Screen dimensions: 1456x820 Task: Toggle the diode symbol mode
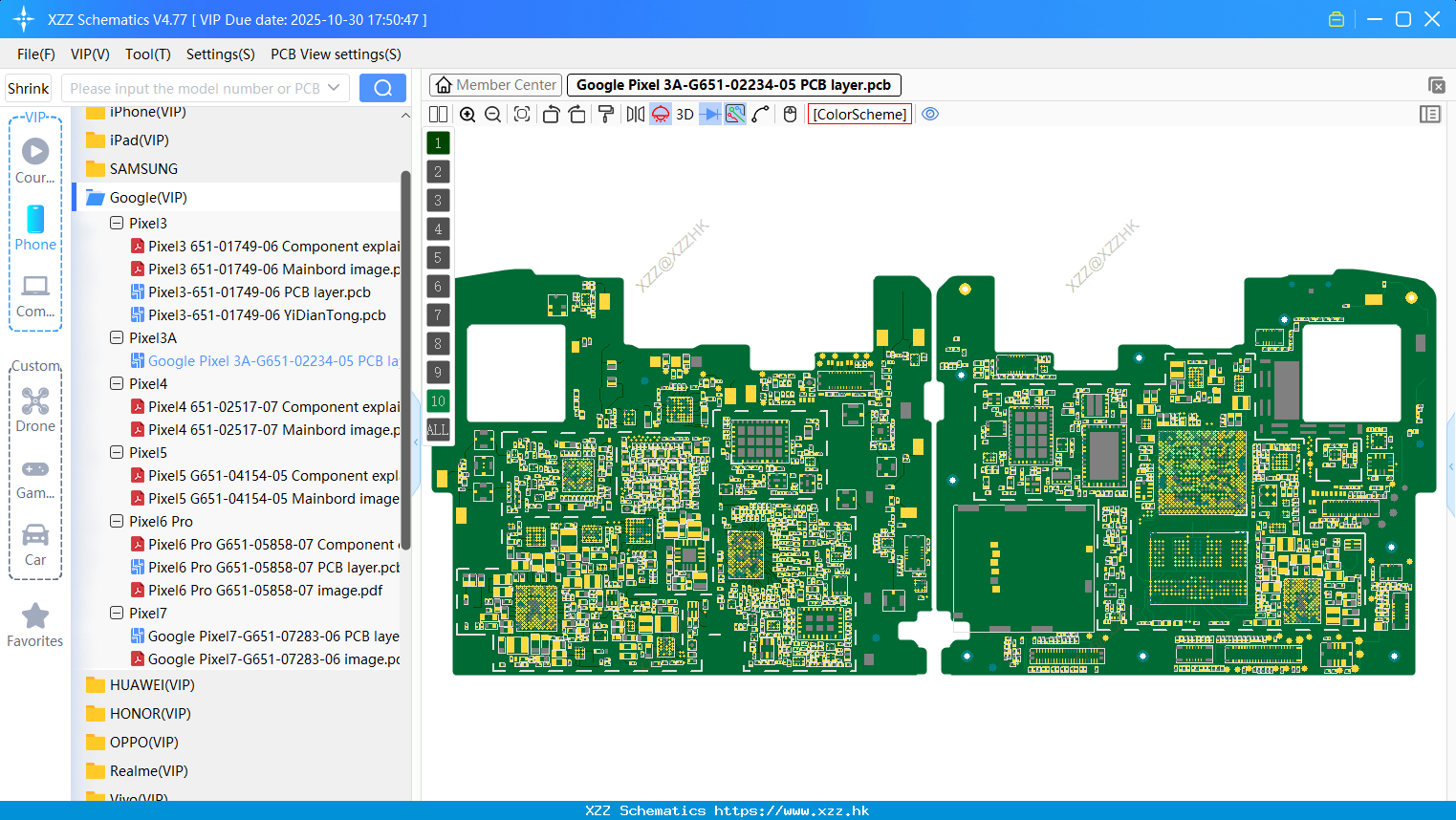coord(710,115)
